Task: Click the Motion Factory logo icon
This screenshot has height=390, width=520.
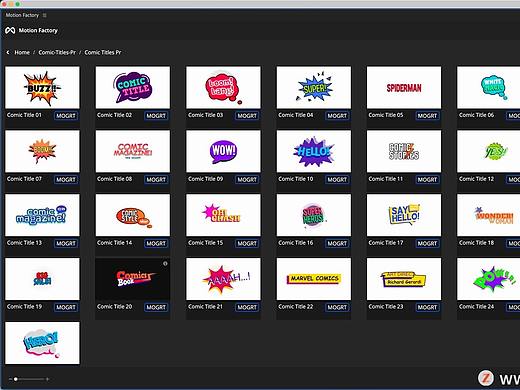Action: click(10, 31)
